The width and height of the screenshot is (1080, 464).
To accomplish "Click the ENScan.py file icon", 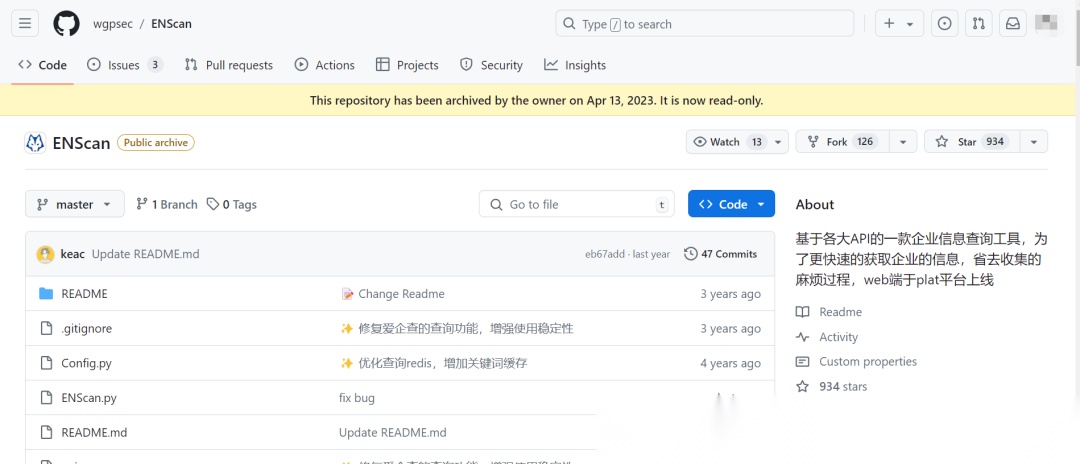I will click(46, 398).
